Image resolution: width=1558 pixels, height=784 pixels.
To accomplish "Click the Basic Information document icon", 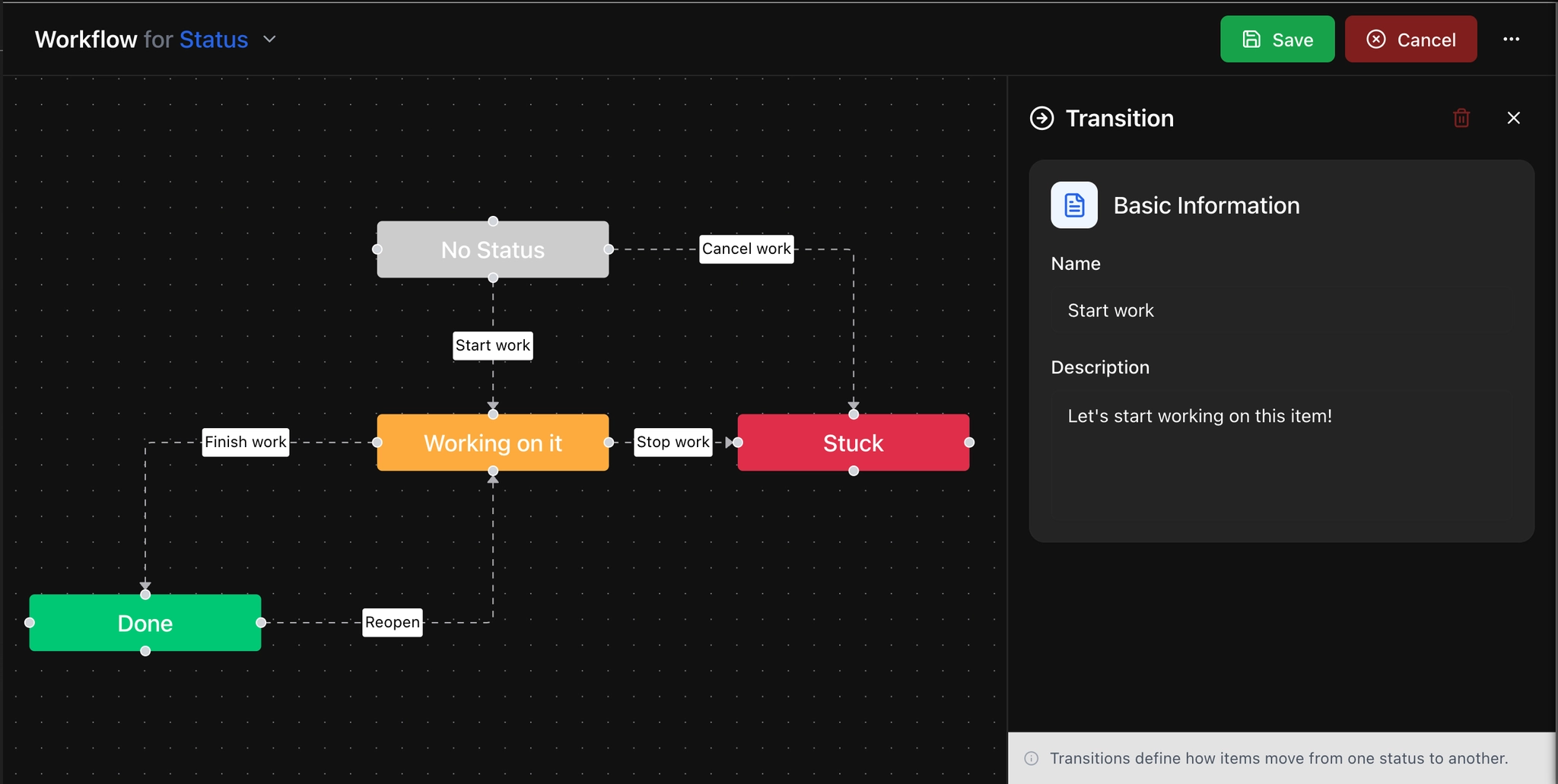I will (x=1073, y=205).
